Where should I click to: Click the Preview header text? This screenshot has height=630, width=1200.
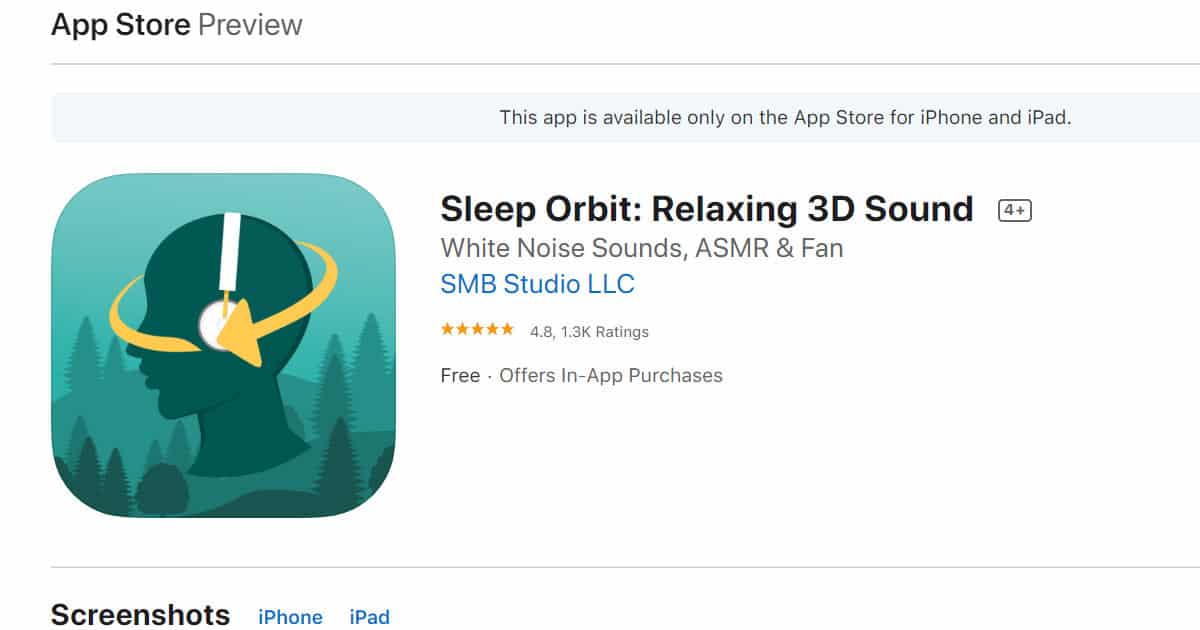[x=250, y=25]
